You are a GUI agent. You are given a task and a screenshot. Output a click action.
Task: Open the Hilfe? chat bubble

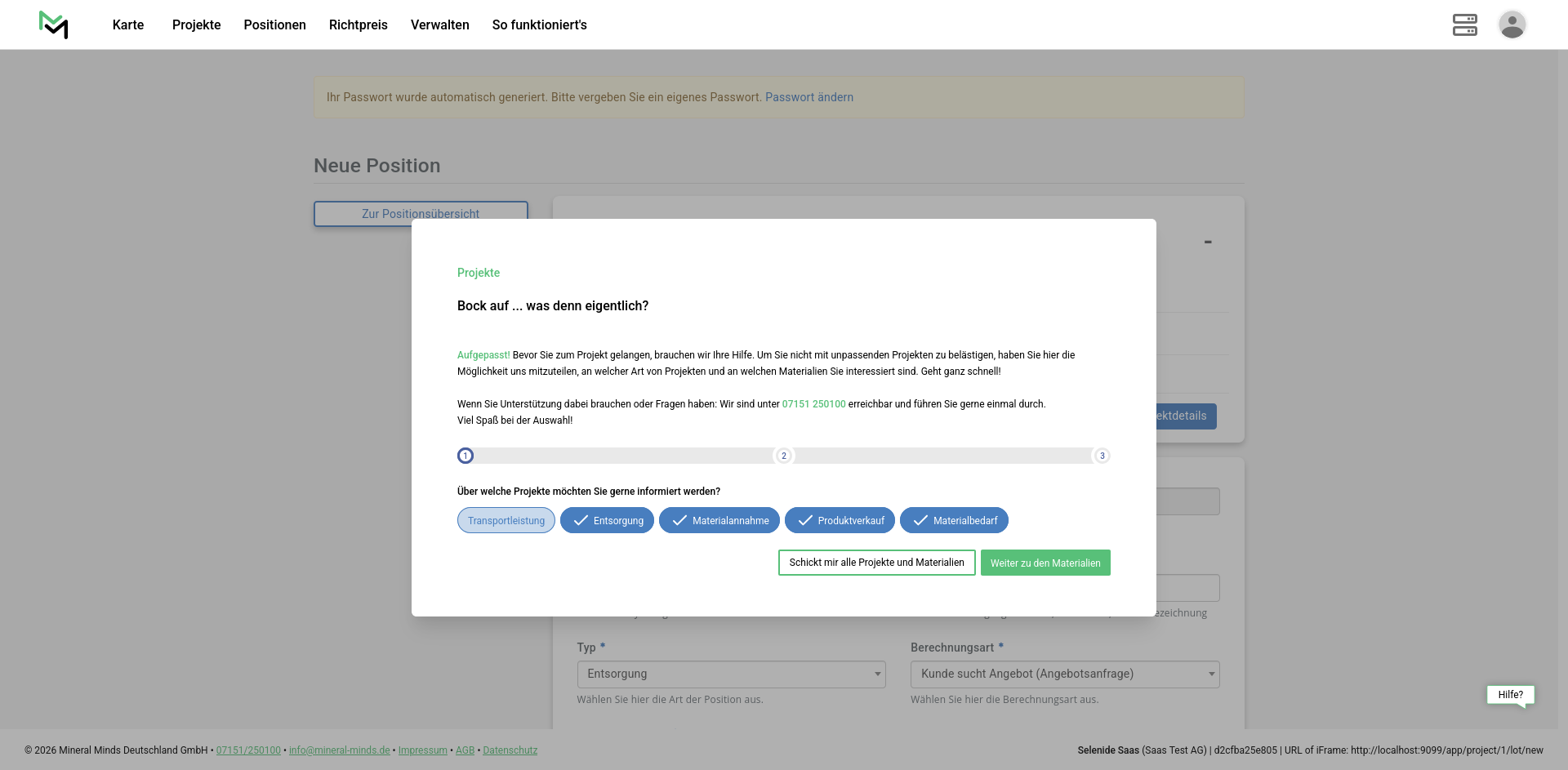pyautogui.click(x=1510, y=695)
